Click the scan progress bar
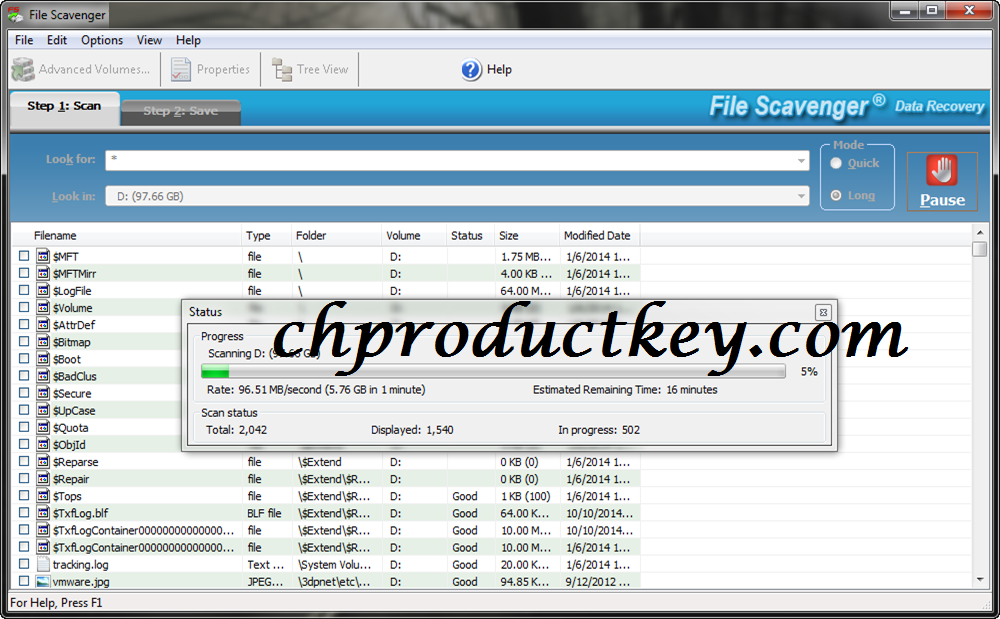Screen dimensions: 1000x619 [x=493, y=372]
